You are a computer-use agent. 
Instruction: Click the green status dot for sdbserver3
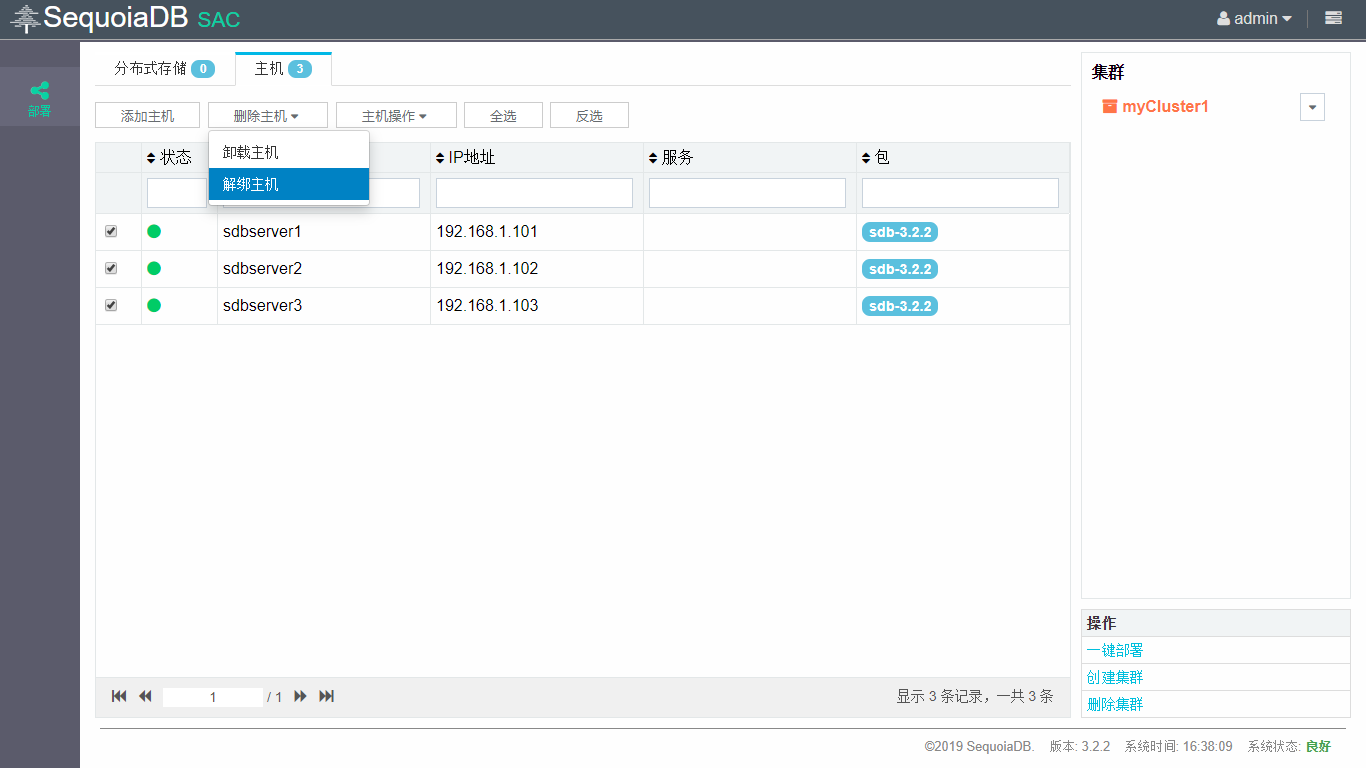(x=154, y=305)
